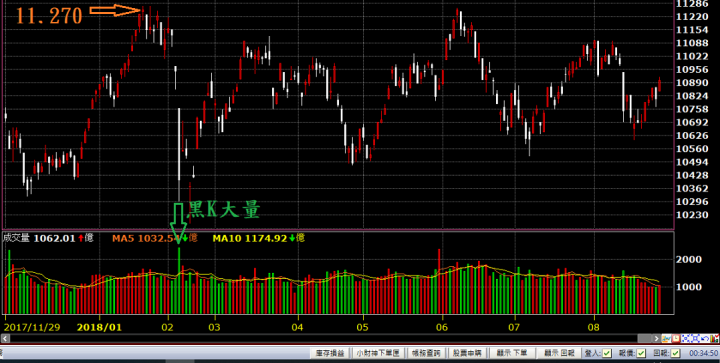Click the mini line-chart icon beside the scrollbar
Screen dimensions: 720x363
tap(667, 338)
